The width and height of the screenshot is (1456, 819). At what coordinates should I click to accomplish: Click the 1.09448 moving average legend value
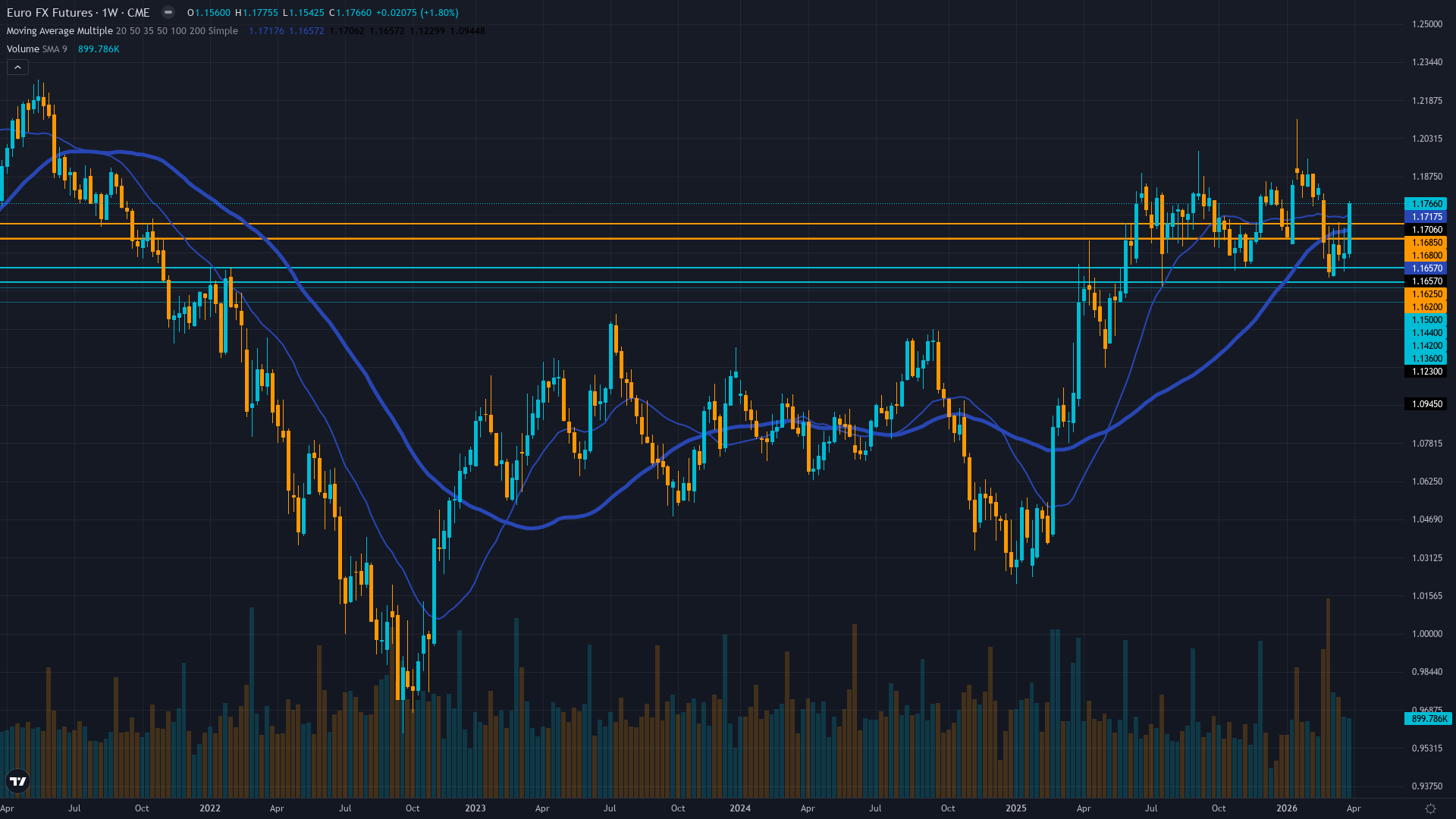point(467,31)
